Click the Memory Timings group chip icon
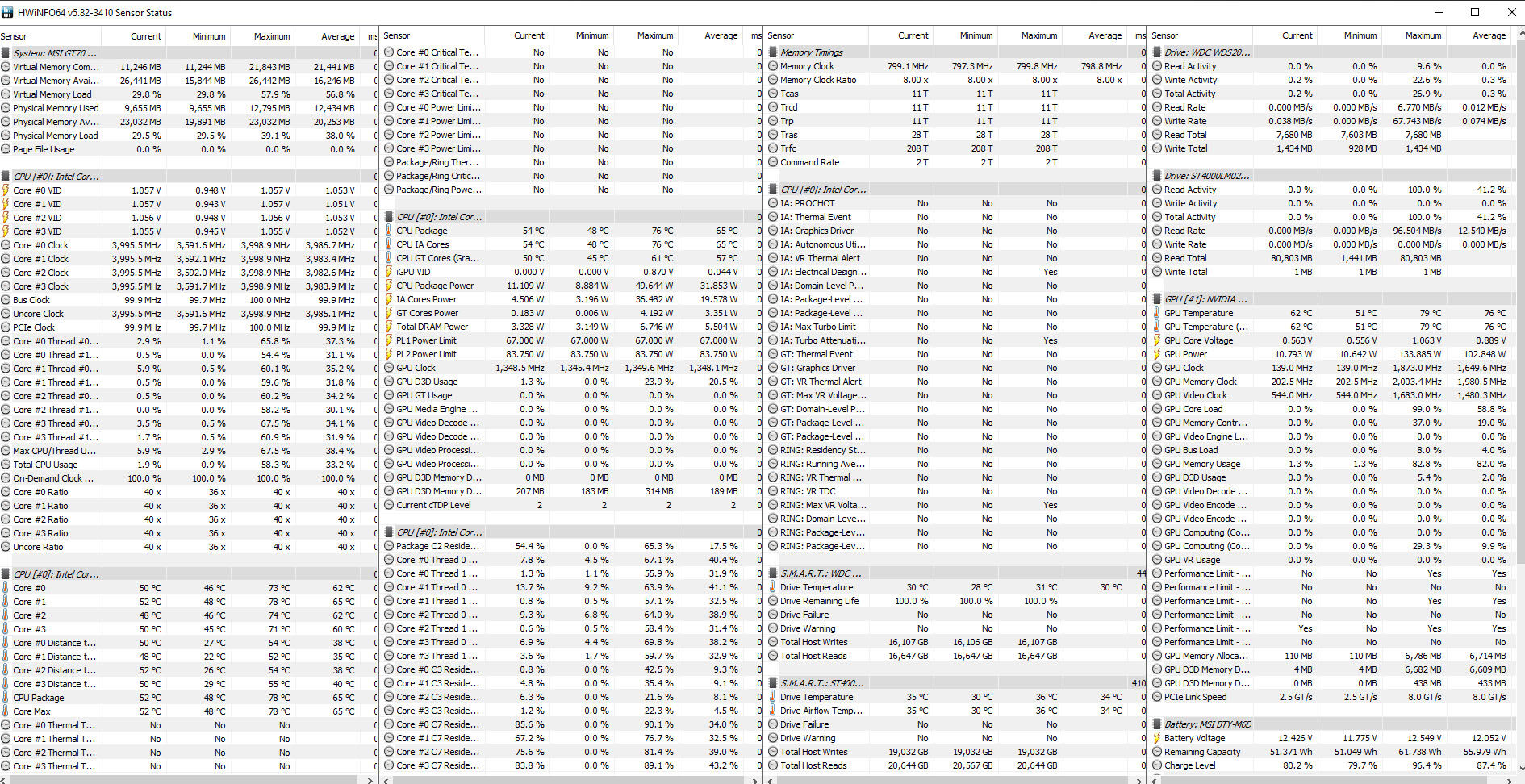 (773, 52)
